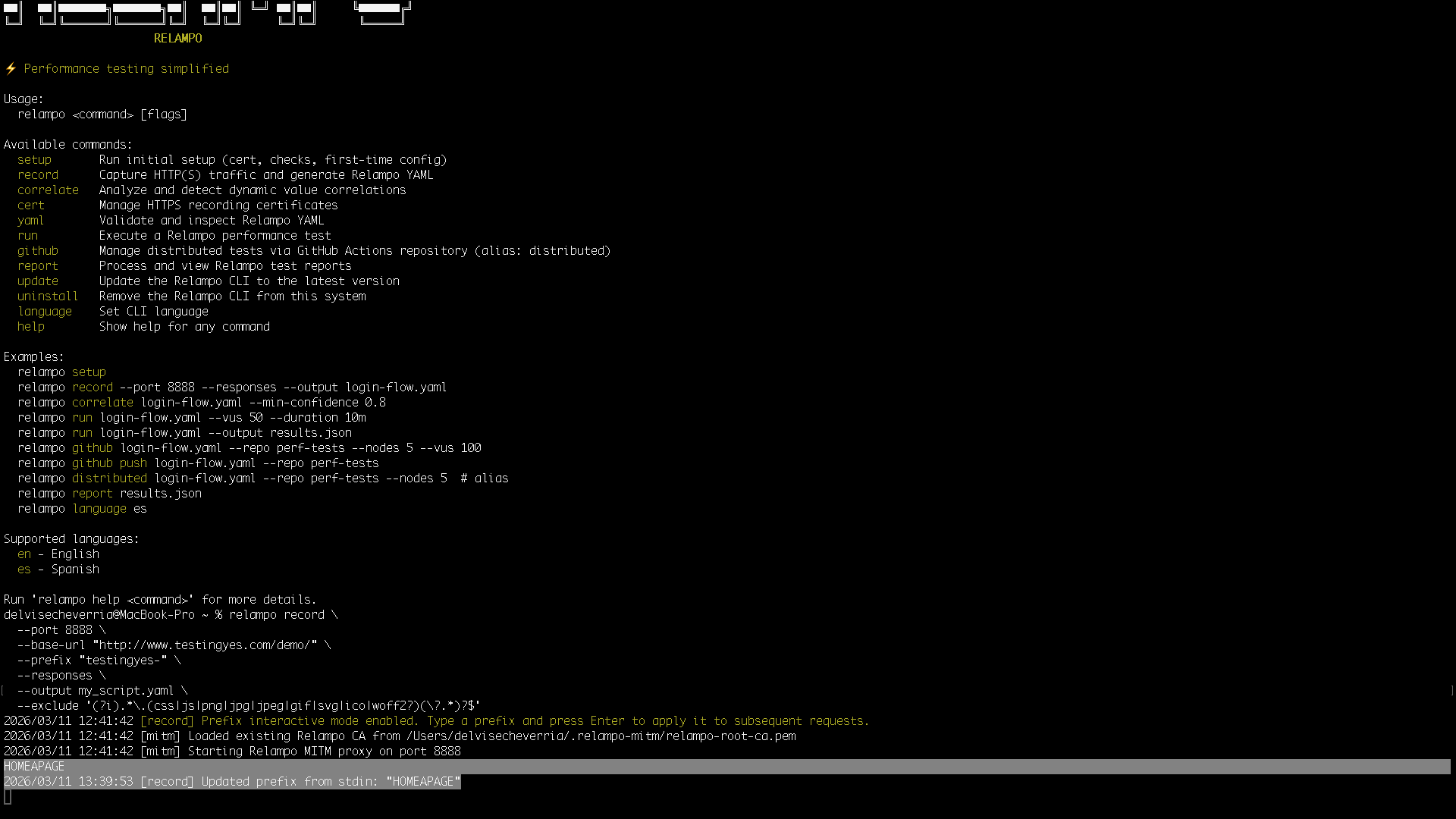This screenshot has height=819, width=1456.
Task: Select the update command
Action: pyautogui.click(x=37, y=281)
